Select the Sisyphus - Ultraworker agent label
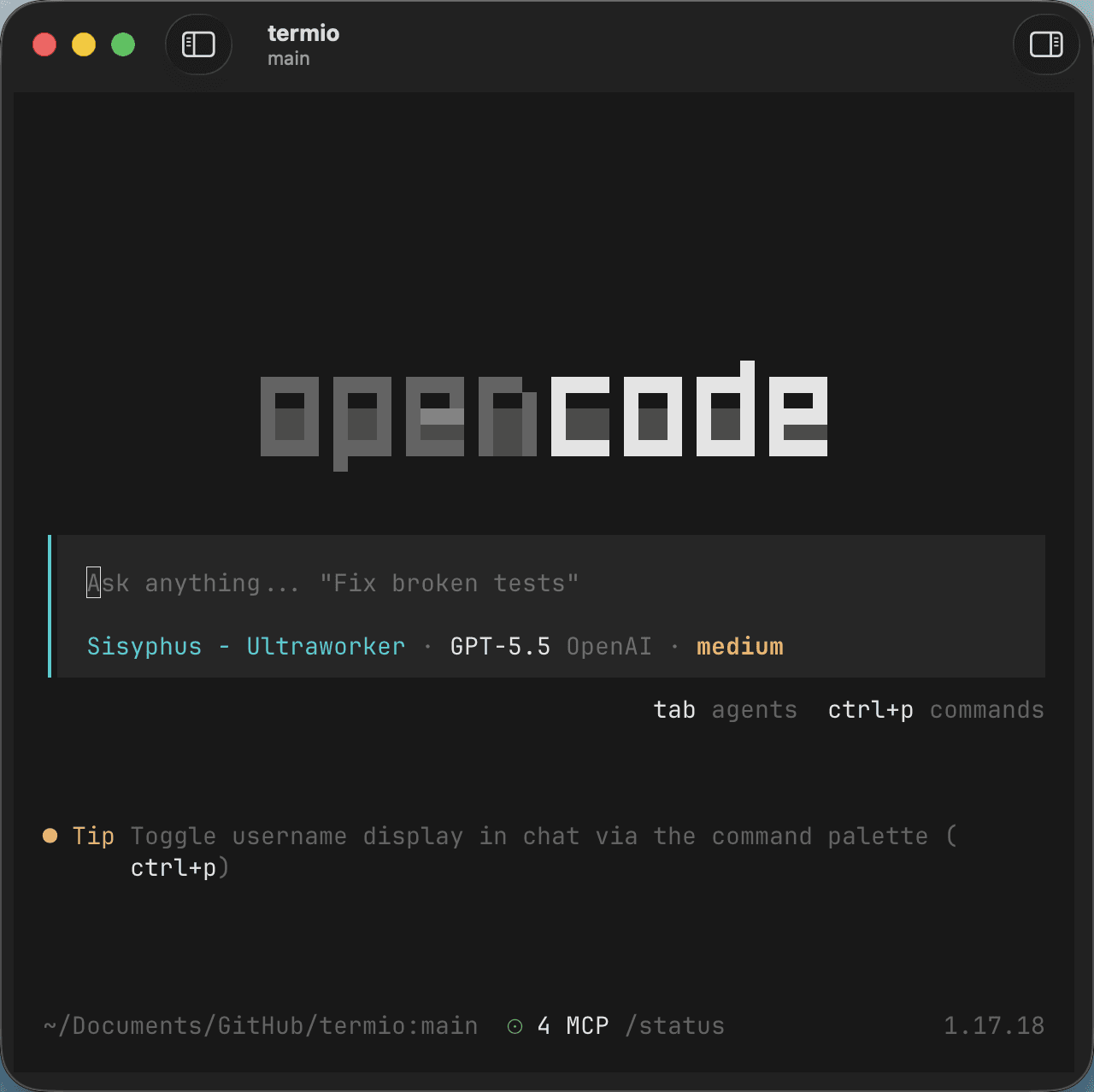Screen dimensions: 1094x1092 tap(246, 646)
